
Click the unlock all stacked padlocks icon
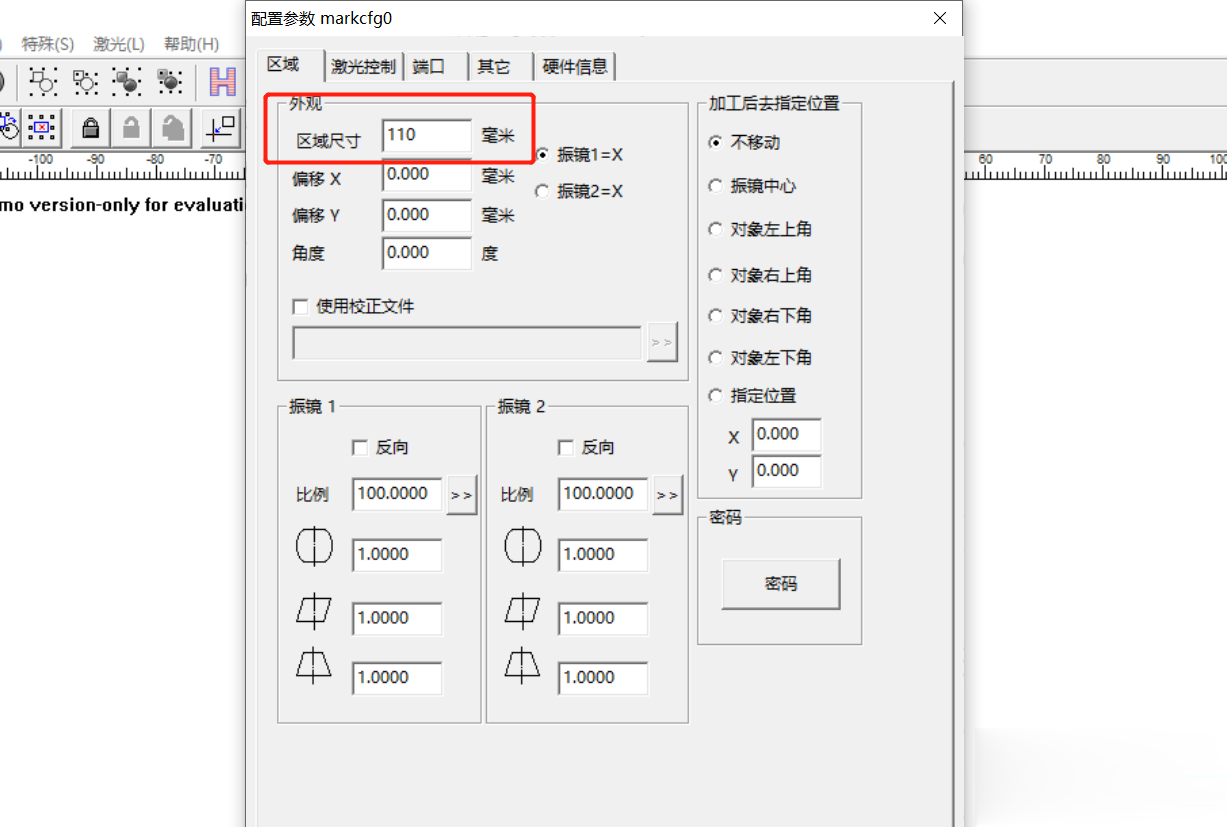tap(173, 127)
